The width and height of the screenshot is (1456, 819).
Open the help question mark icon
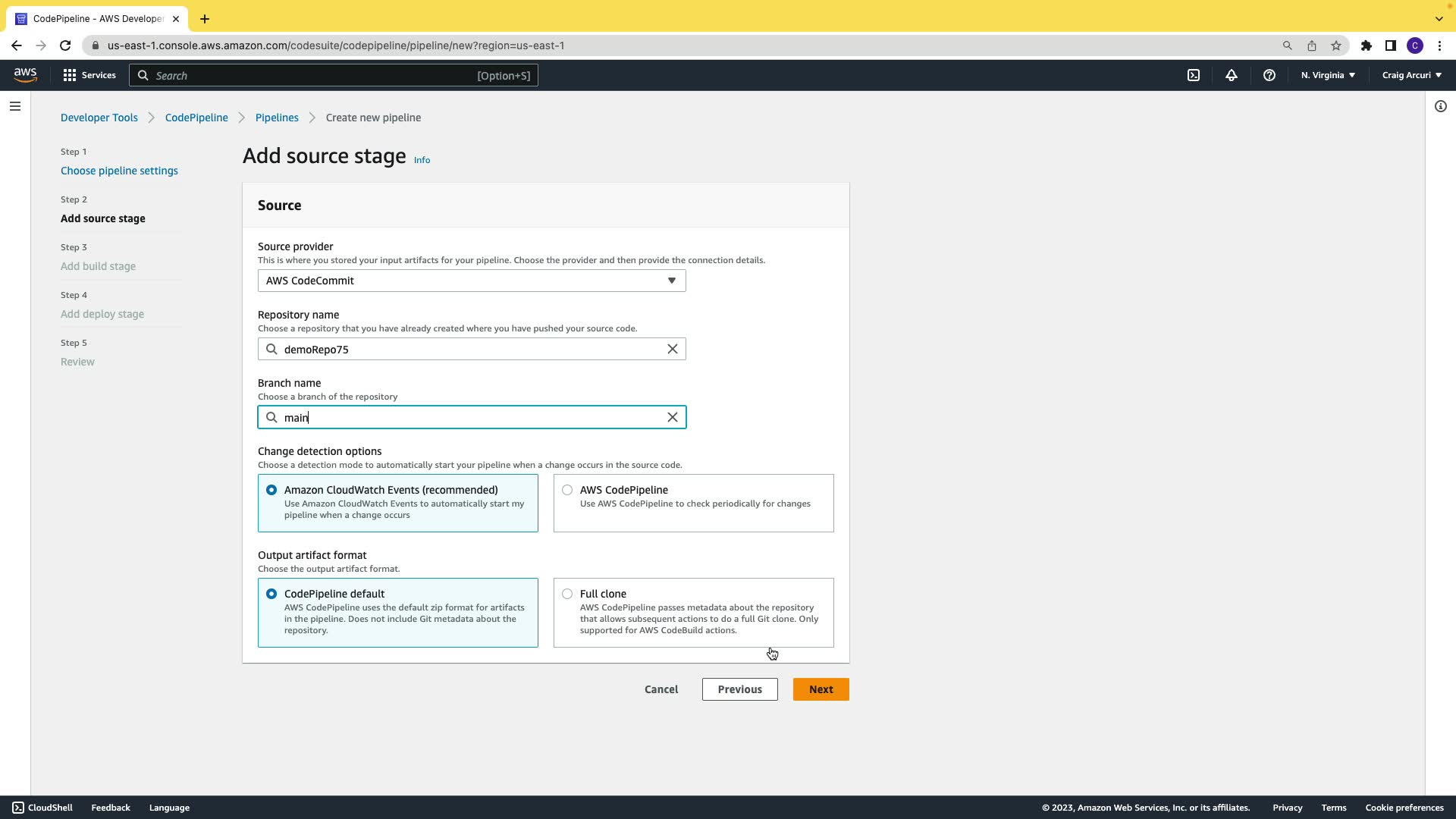coord(1269,75)
